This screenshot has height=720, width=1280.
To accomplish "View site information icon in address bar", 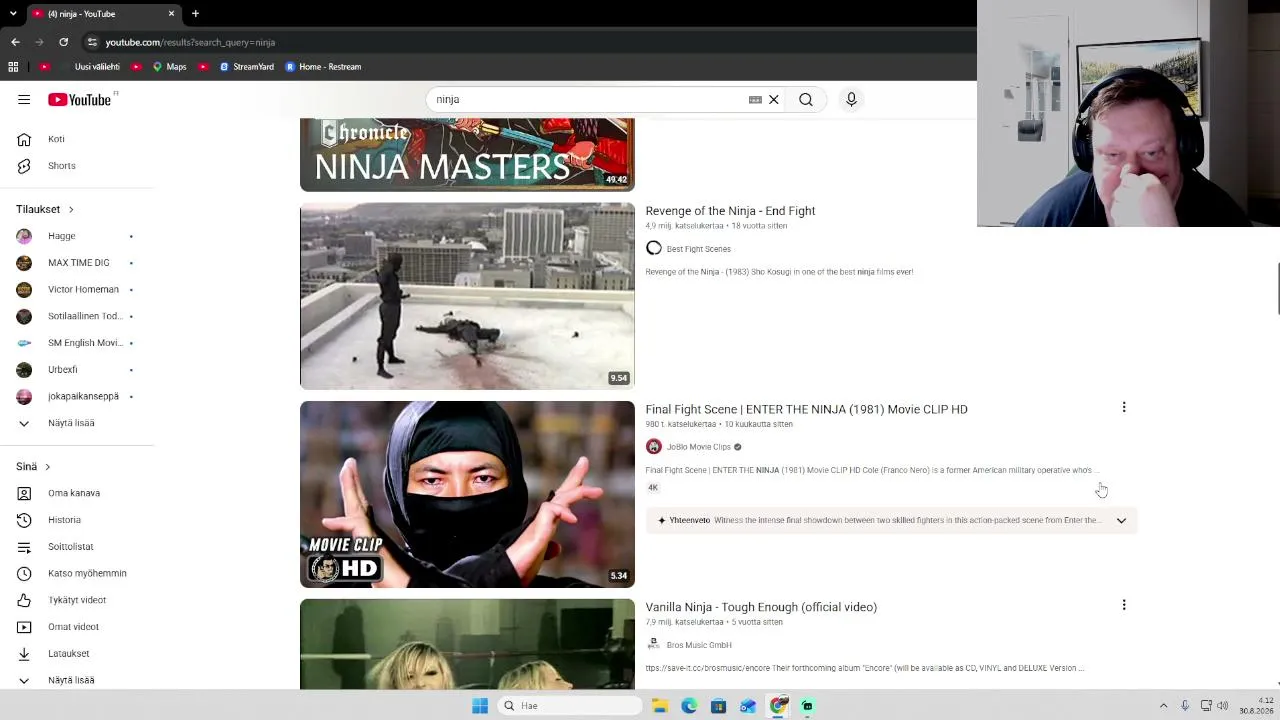I will [x=92, y=42].
